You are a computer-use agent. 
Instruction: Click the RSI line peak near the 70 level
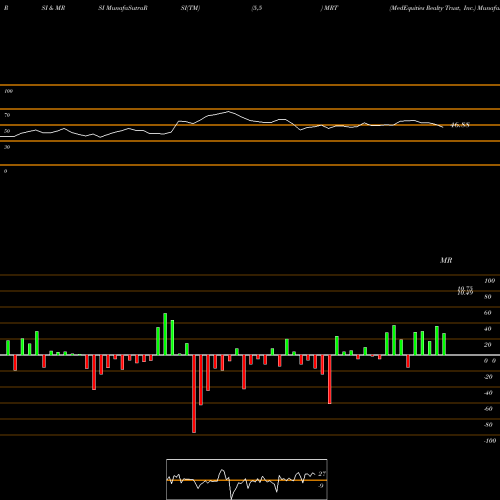228,112
